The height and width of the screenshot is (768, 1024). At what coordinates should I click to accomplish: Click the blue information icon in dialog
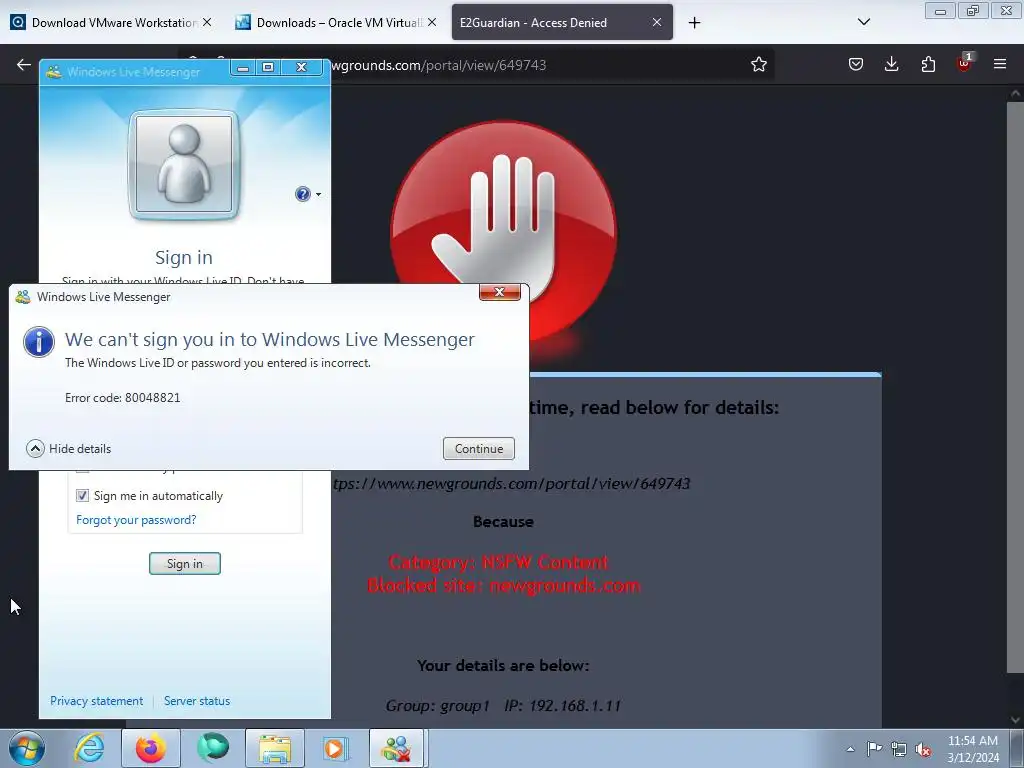pos(39,342)
